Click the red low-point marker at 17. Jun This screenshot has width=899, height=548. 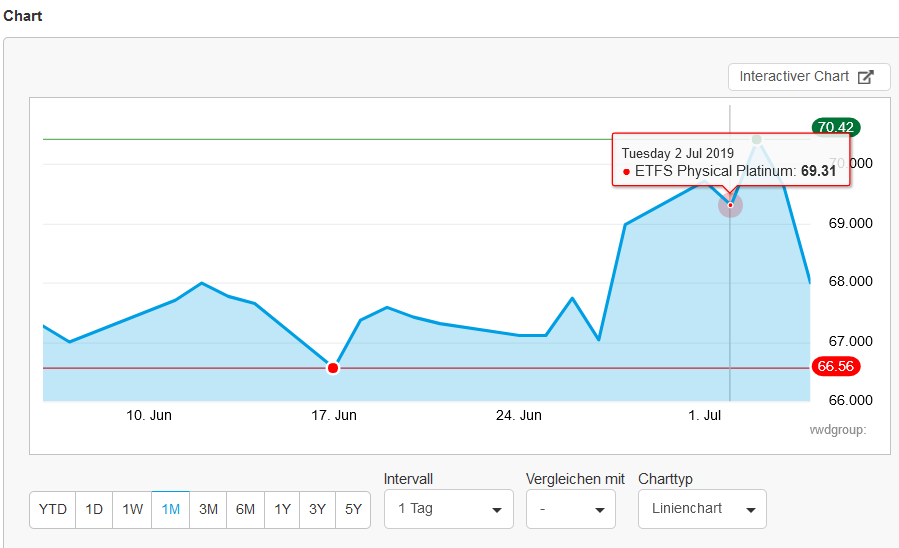click(333, 368)
